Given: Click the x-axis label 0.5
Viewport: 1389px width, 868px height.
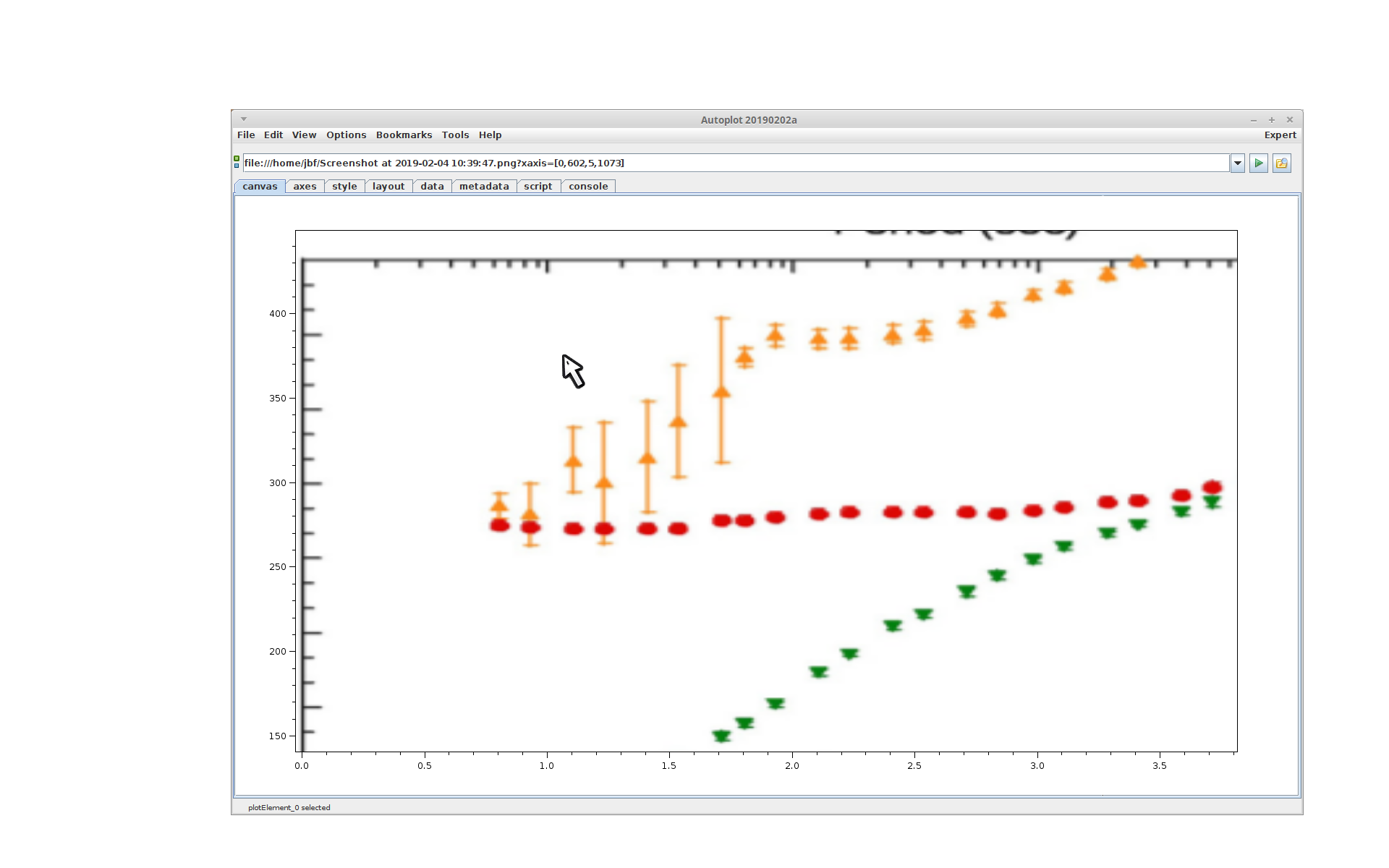Looking at the screenshot, I should (x=425, y=766).
